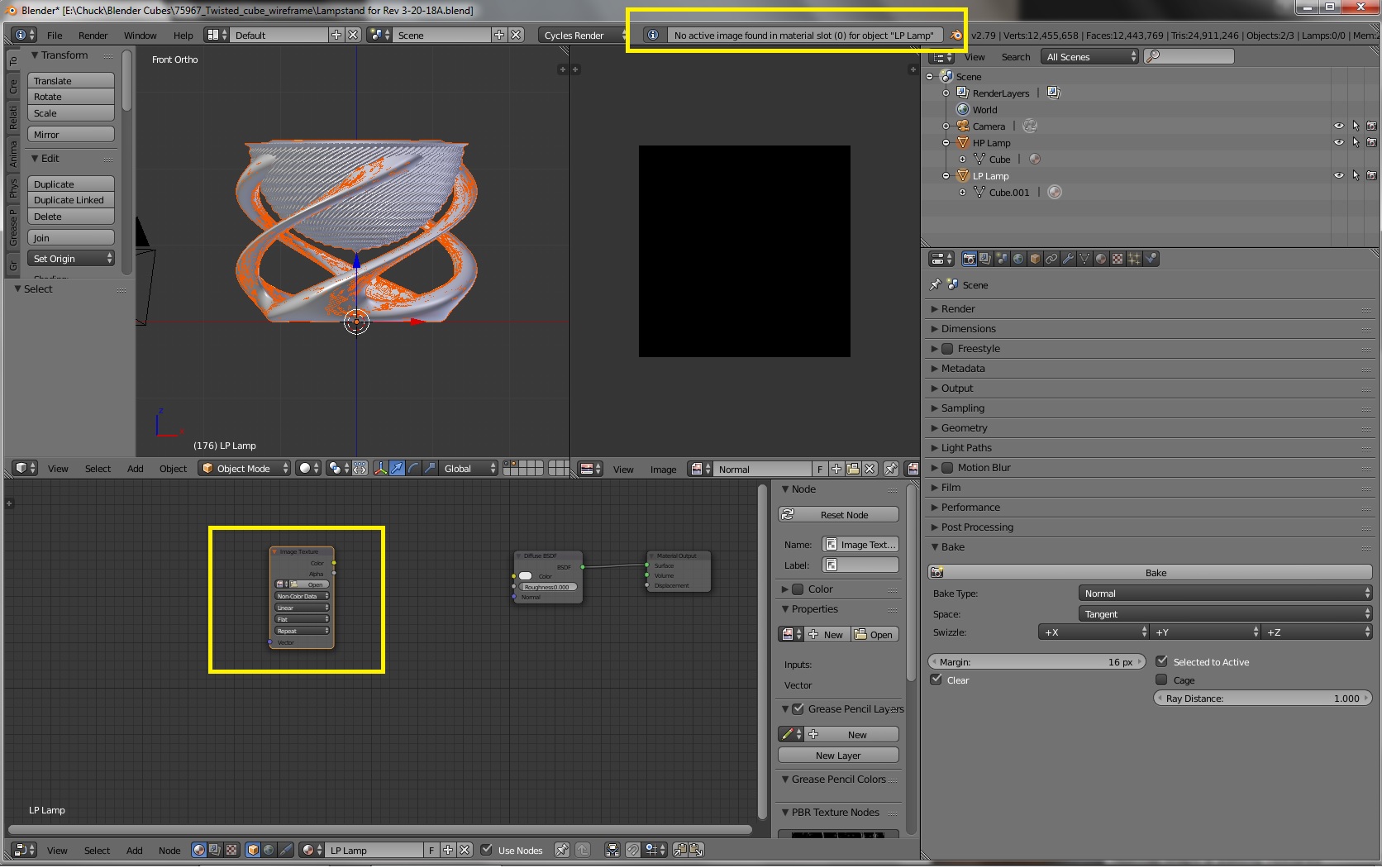Open the Node menu in the node editor
This screenshot has width=1382, height=868.
(x=169, y=850)
